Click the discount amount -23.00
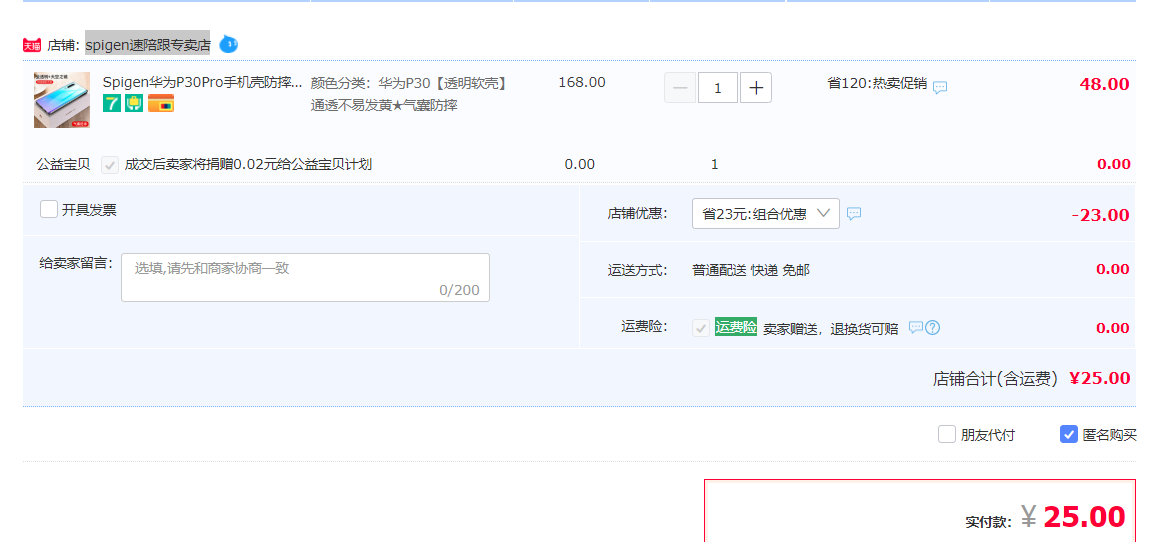The width and height of the screenshot is (1158, 542). 1100,215
